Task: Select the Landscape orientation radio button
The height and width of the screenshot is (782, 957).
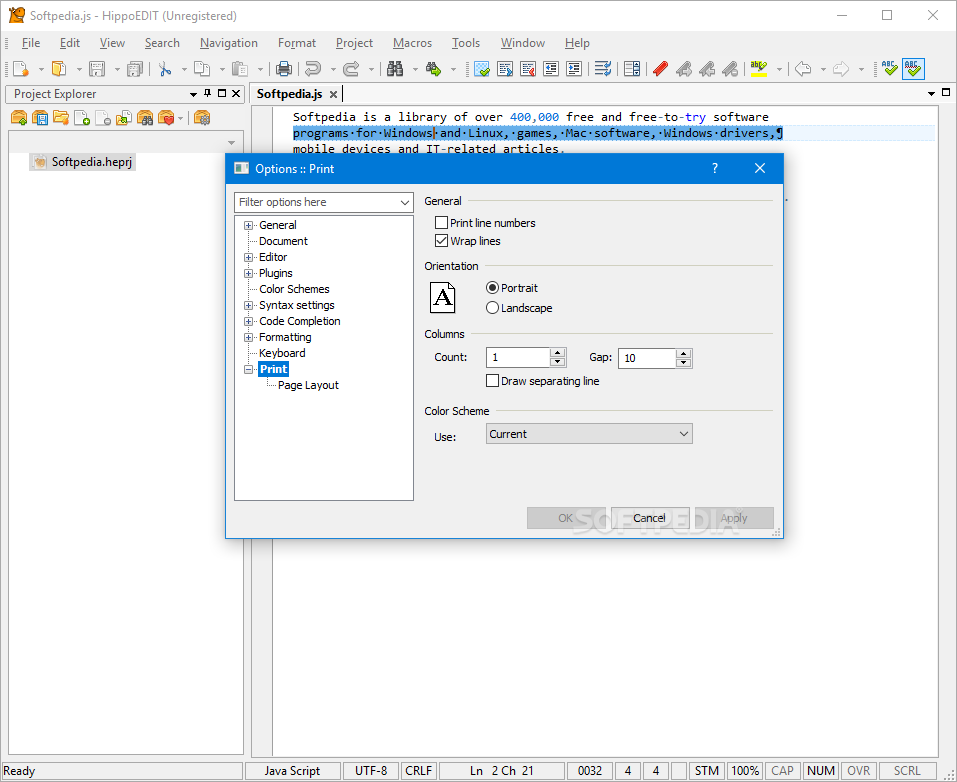Action: tap(493, 308)
